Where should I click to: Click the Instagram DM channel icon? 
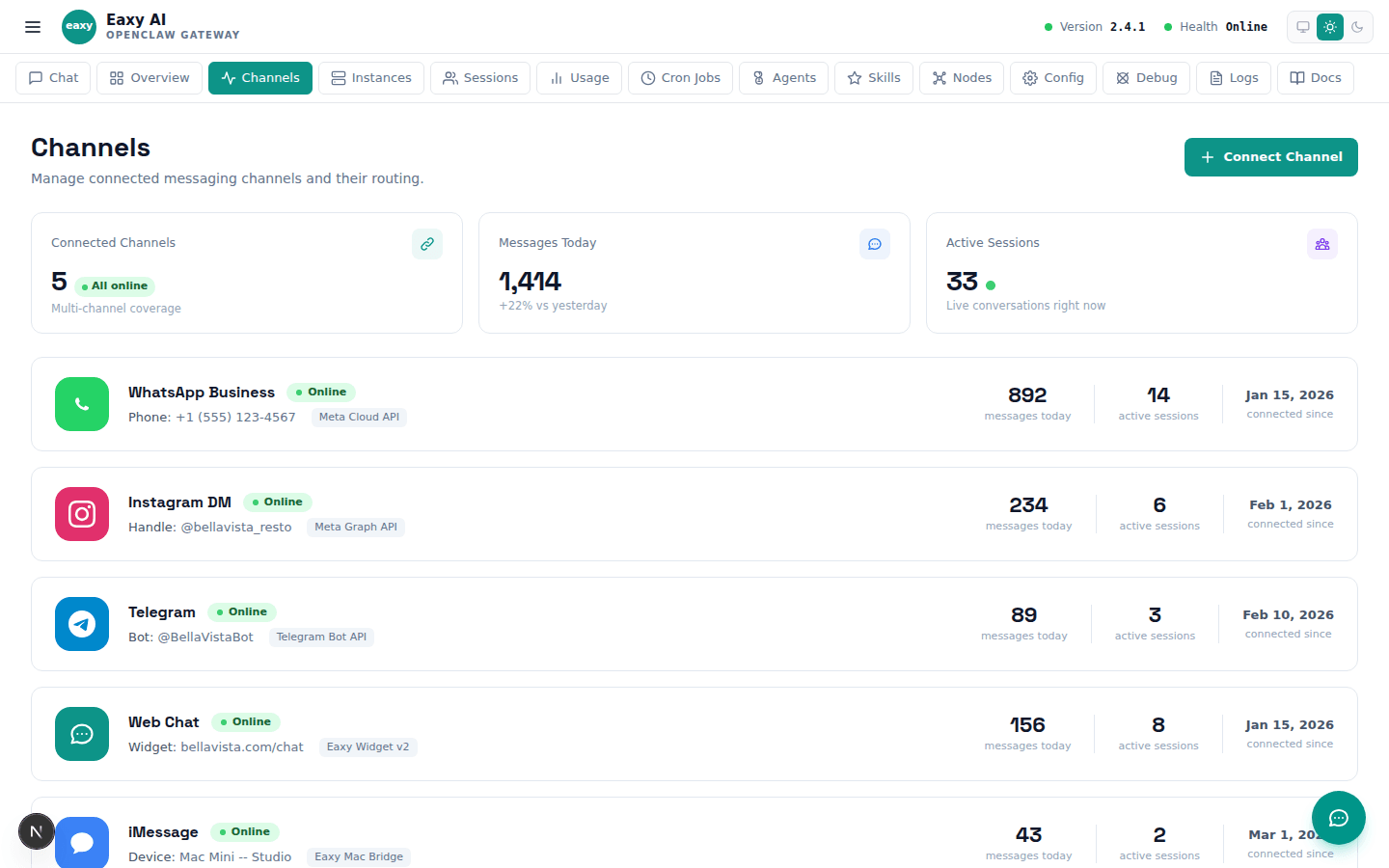coord(82,514)
